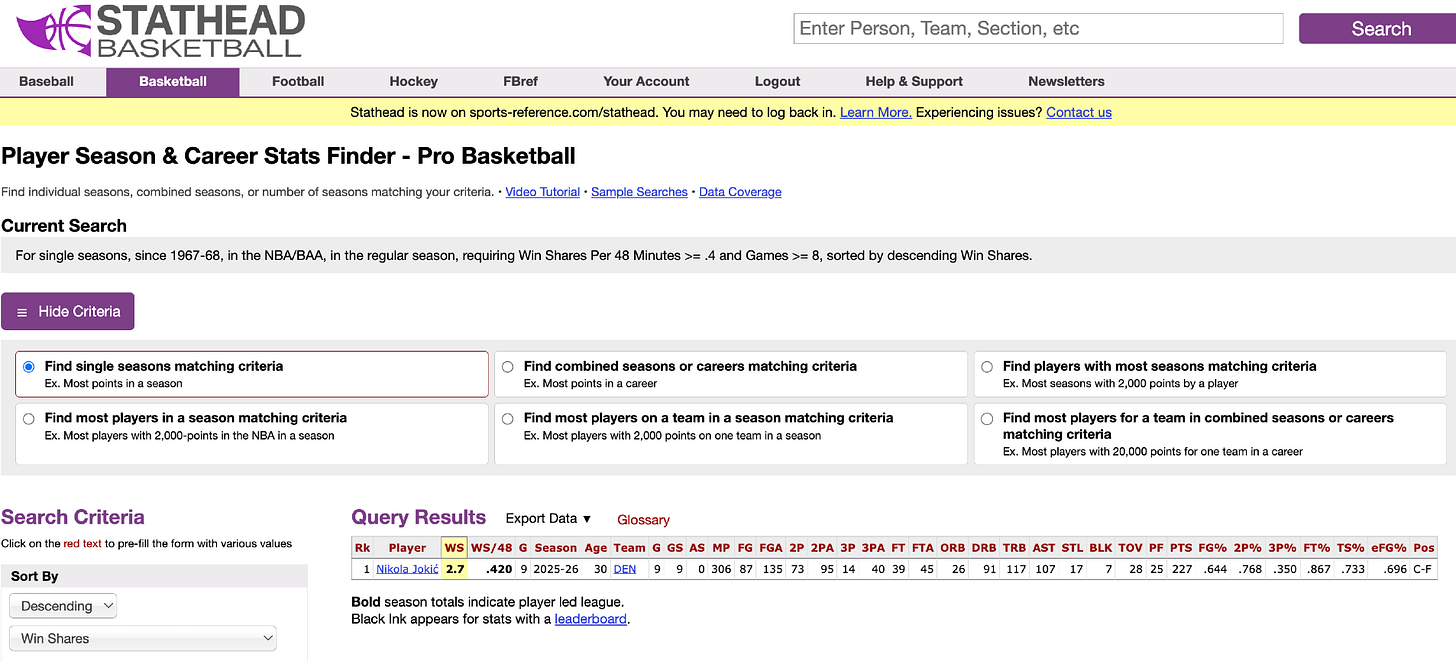Sort by the Player column header
1456x662 pixels.
click(407, 547)
